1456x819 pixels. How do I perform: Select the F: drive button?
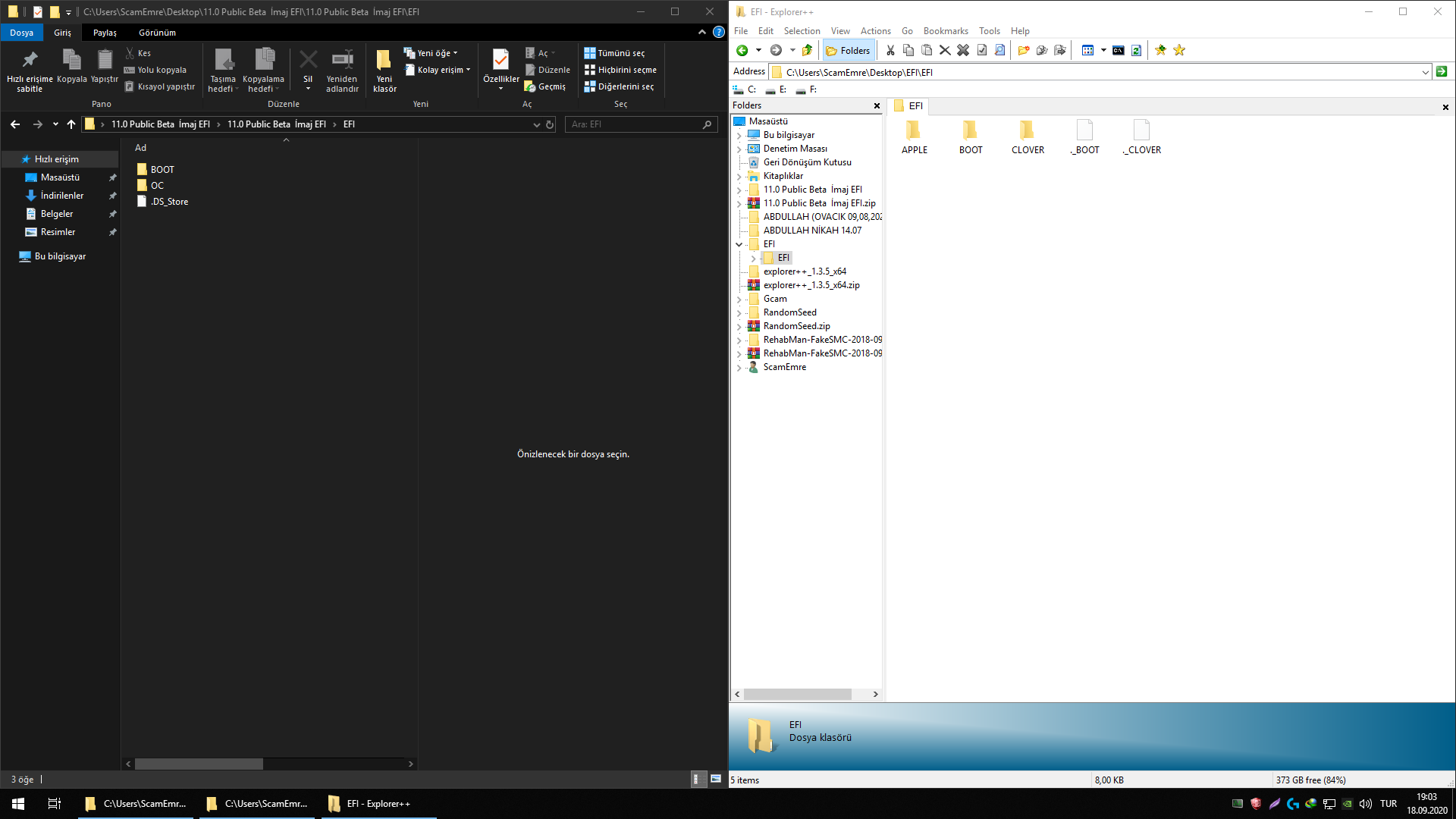tap(807, 89)
